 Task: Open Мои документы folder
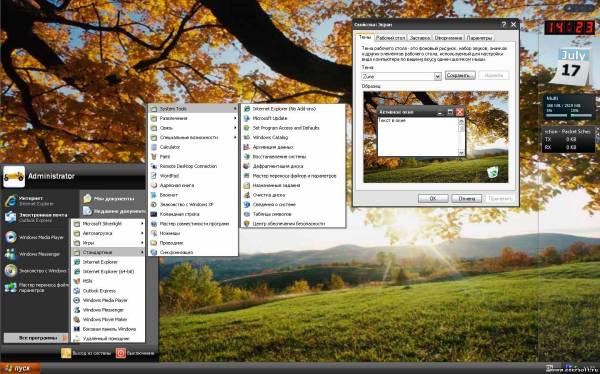(109, 199)
